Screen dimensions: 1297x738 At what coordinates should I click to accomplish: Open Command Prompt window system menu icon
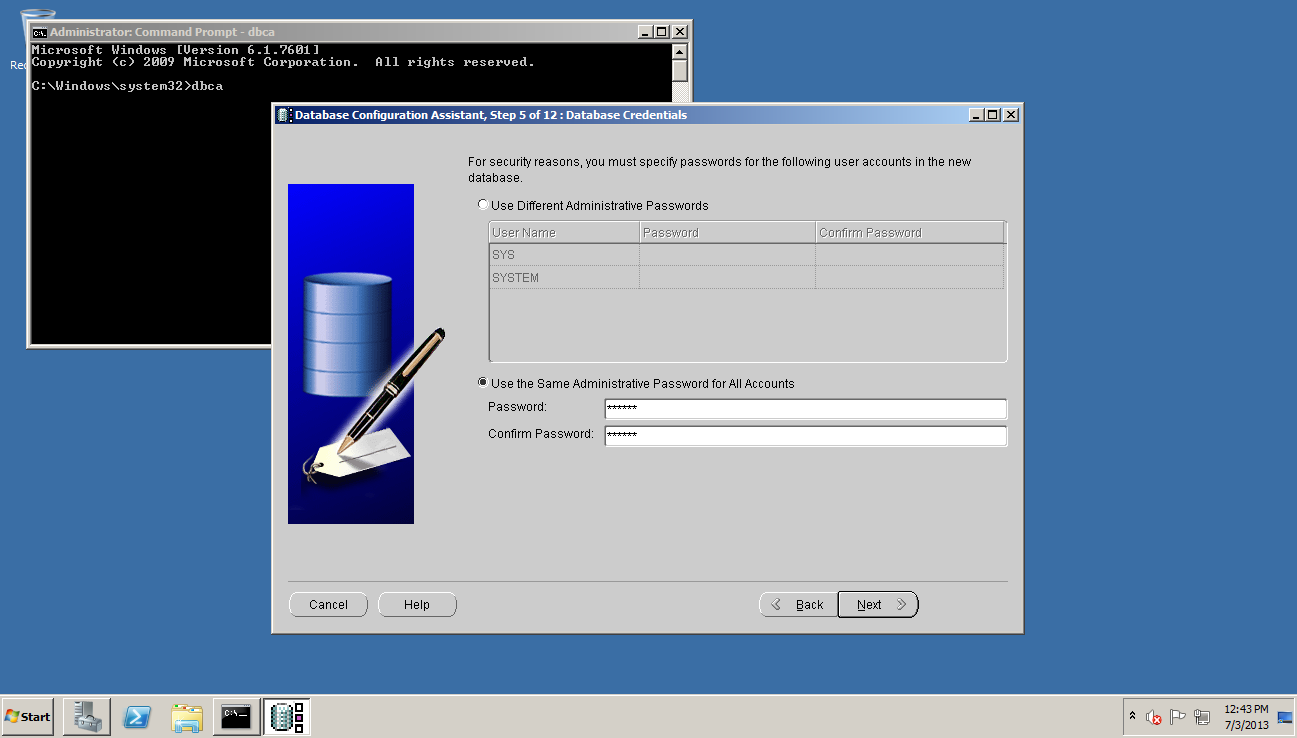click(40, 32)
